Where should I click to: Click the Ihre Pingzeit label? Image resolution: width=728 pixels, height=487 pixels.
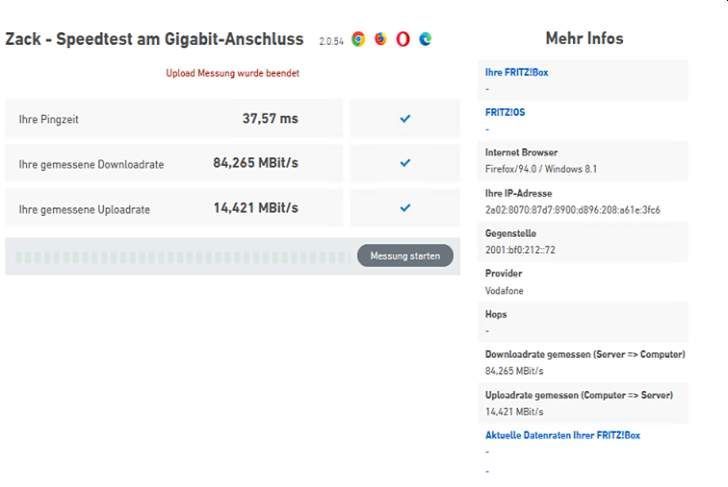(x=48, y=119)
